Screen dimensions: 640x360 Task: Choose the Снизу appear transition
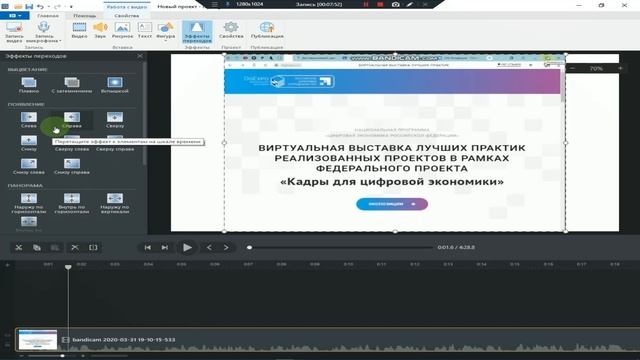tap(29, 144)
